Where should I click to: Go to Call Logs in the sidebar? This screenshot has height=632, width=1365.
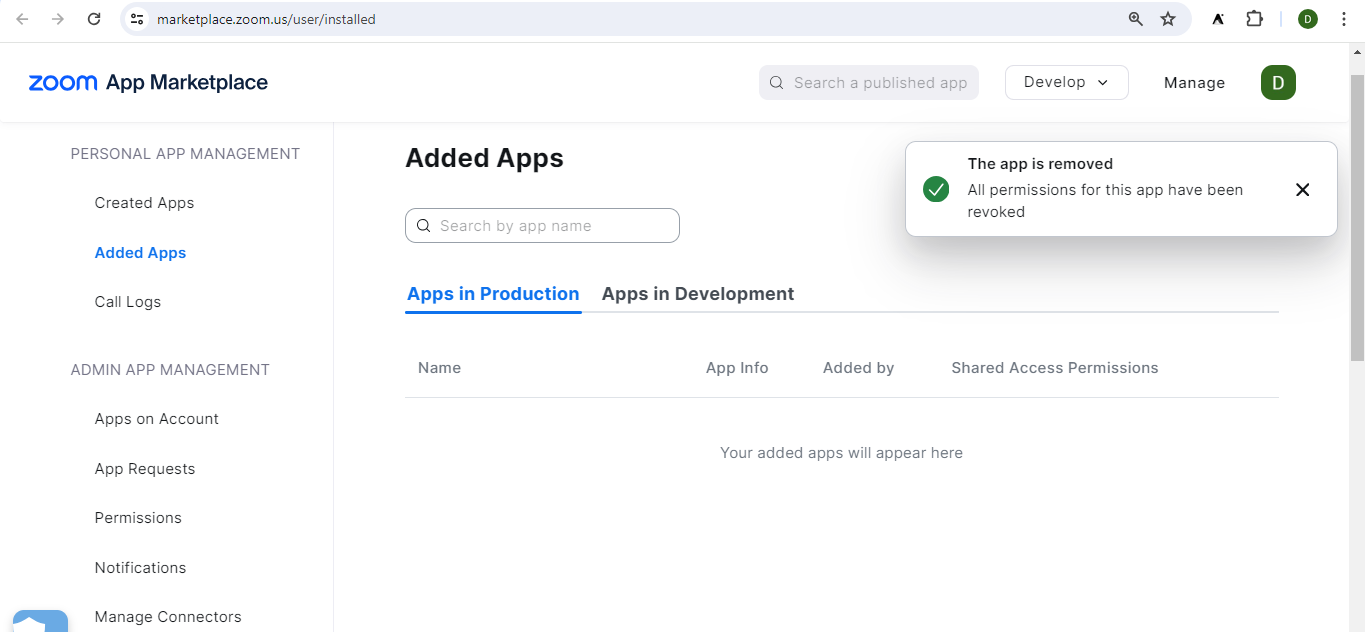(x=127, y=302)
